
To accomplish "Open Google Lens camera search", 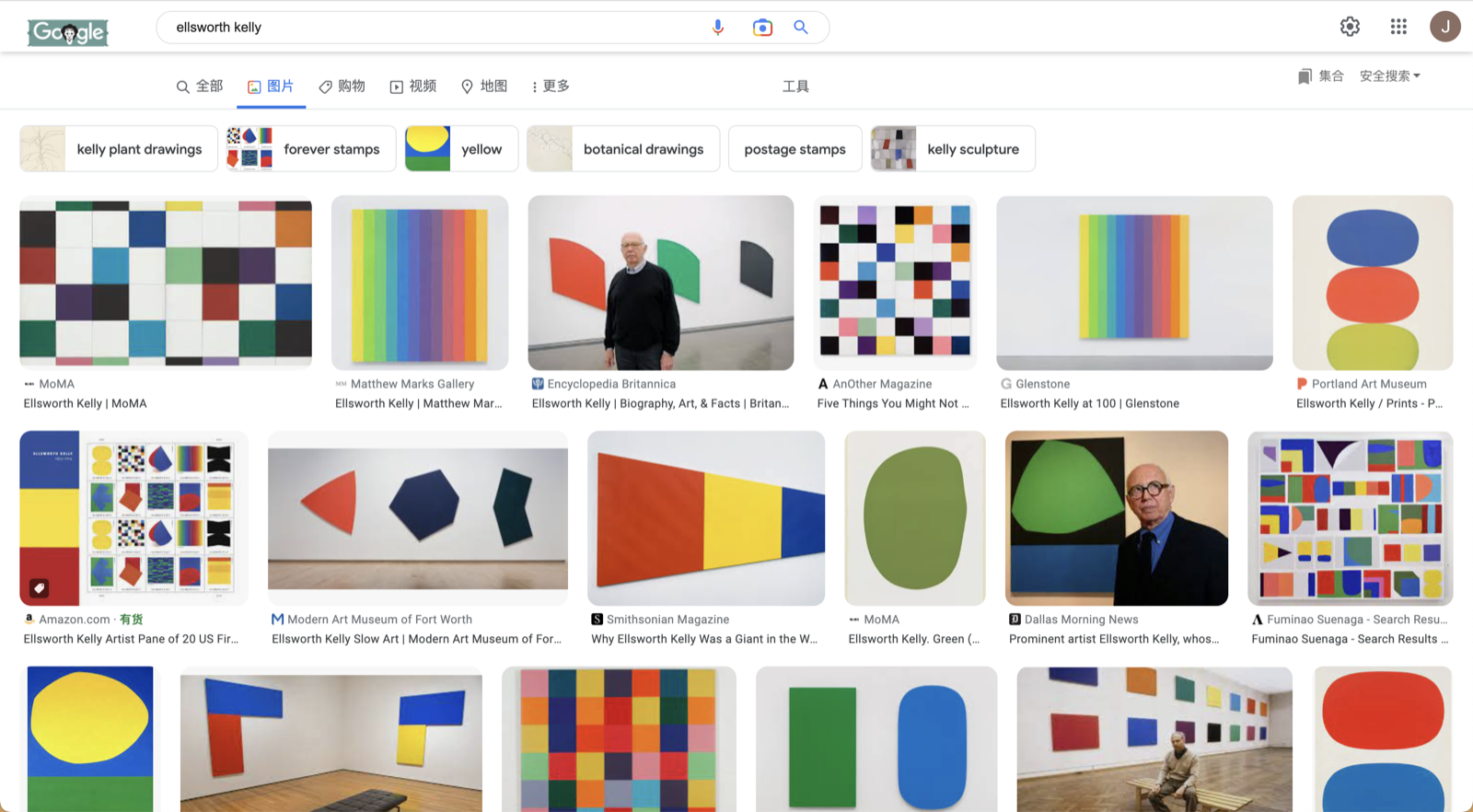I will pyautogui.click(x=762, y=28).
